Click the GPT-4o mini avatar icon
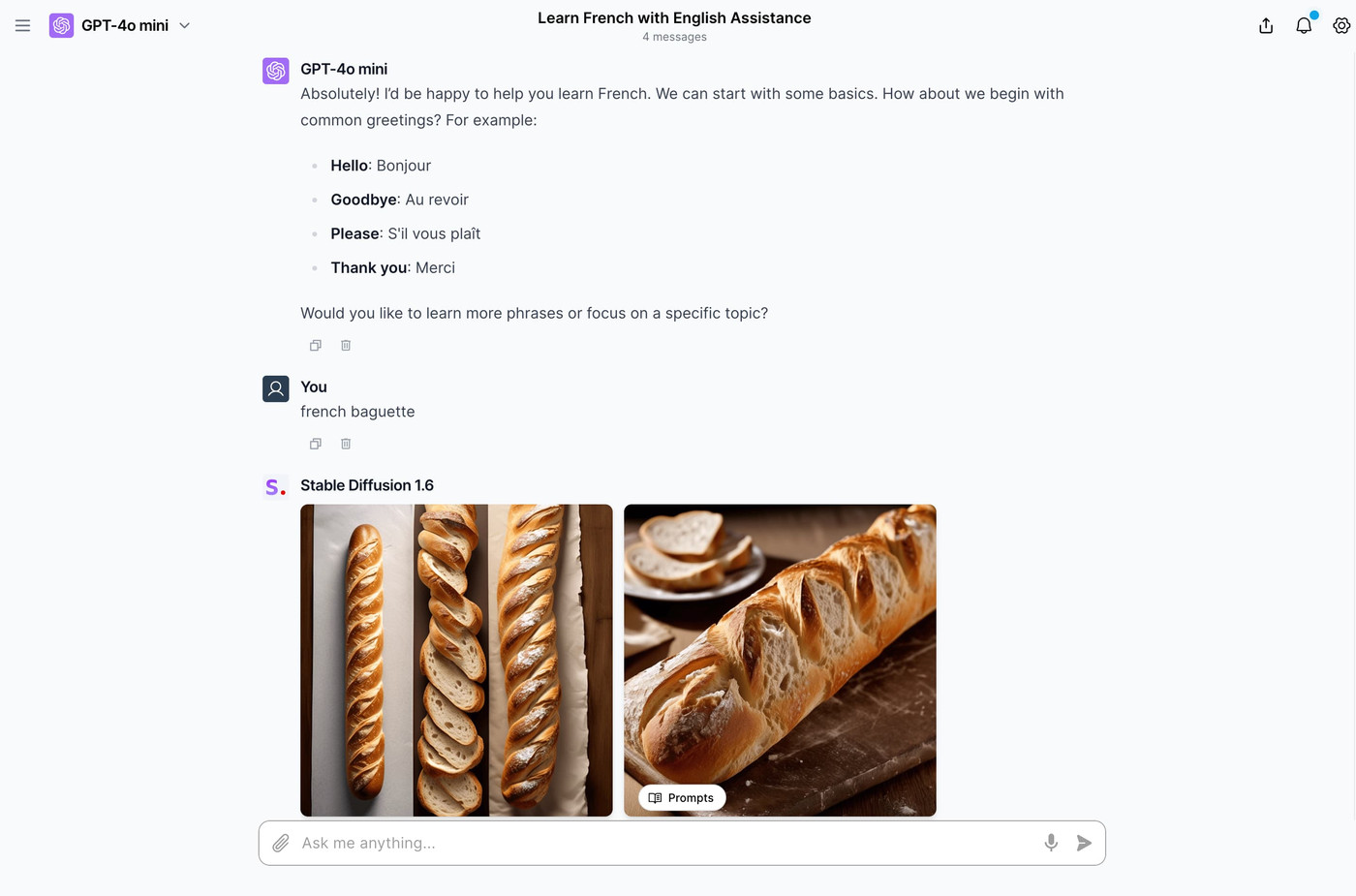Image resolution: width=1356 pixels, height=896 pixels. (x=275, y=70)
